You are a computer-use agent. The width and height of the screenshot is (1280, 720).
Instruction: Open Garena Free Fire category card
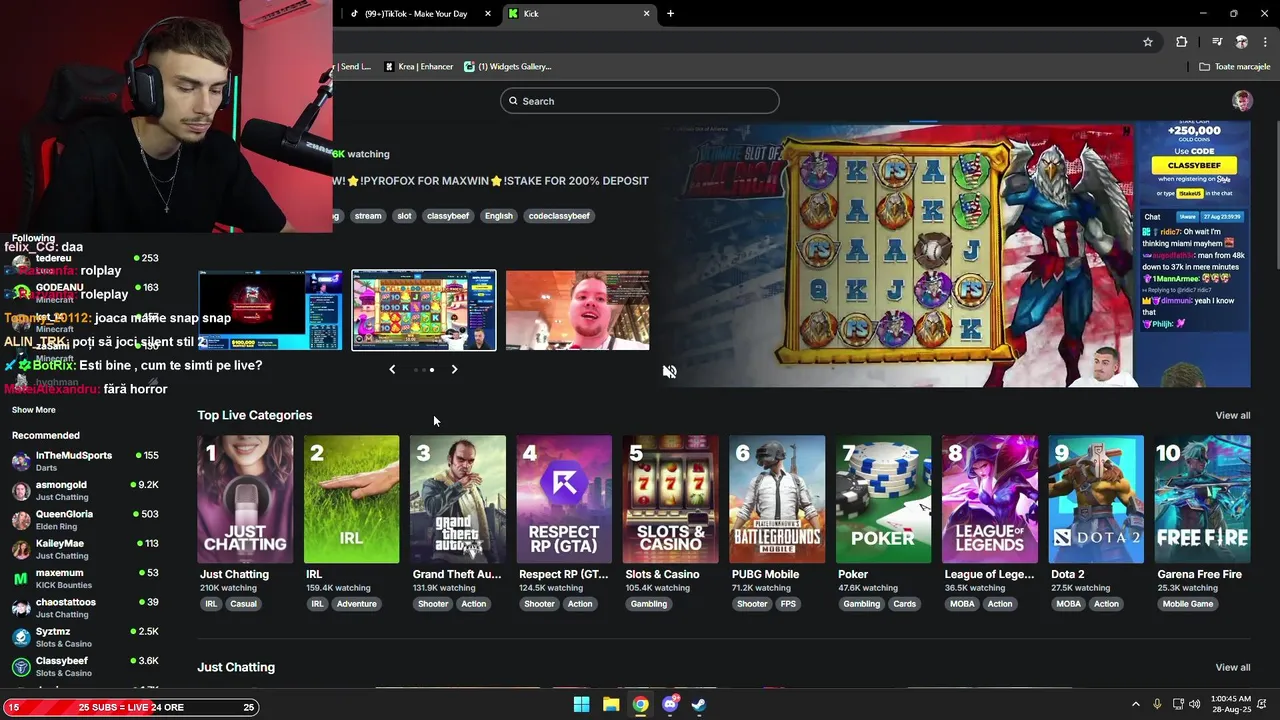[x=1202, y=499]
